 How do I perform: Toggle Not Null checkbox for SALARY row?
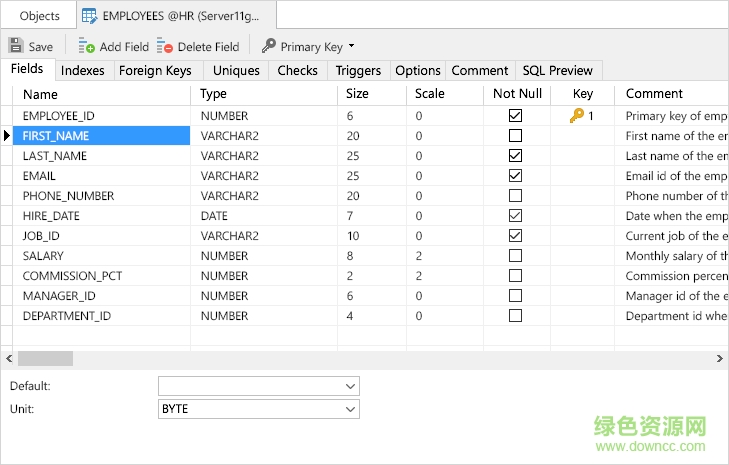pyautogui.click(x=515, y=256)
